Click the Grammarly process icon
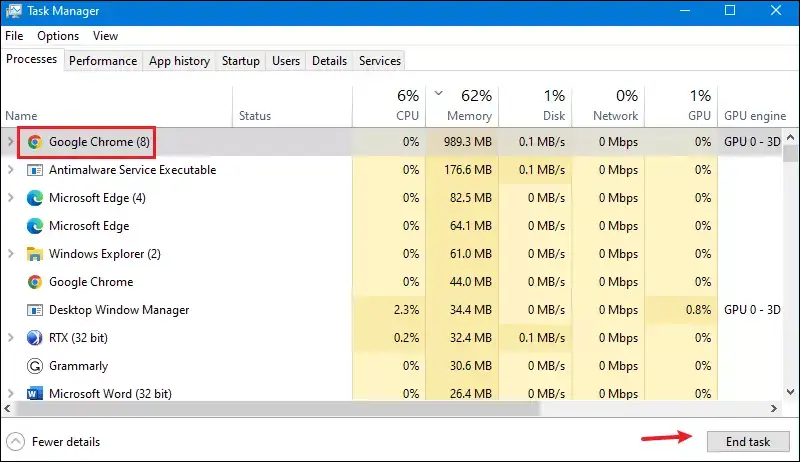This screenshot has height=462, width=800. pos(35,366)
